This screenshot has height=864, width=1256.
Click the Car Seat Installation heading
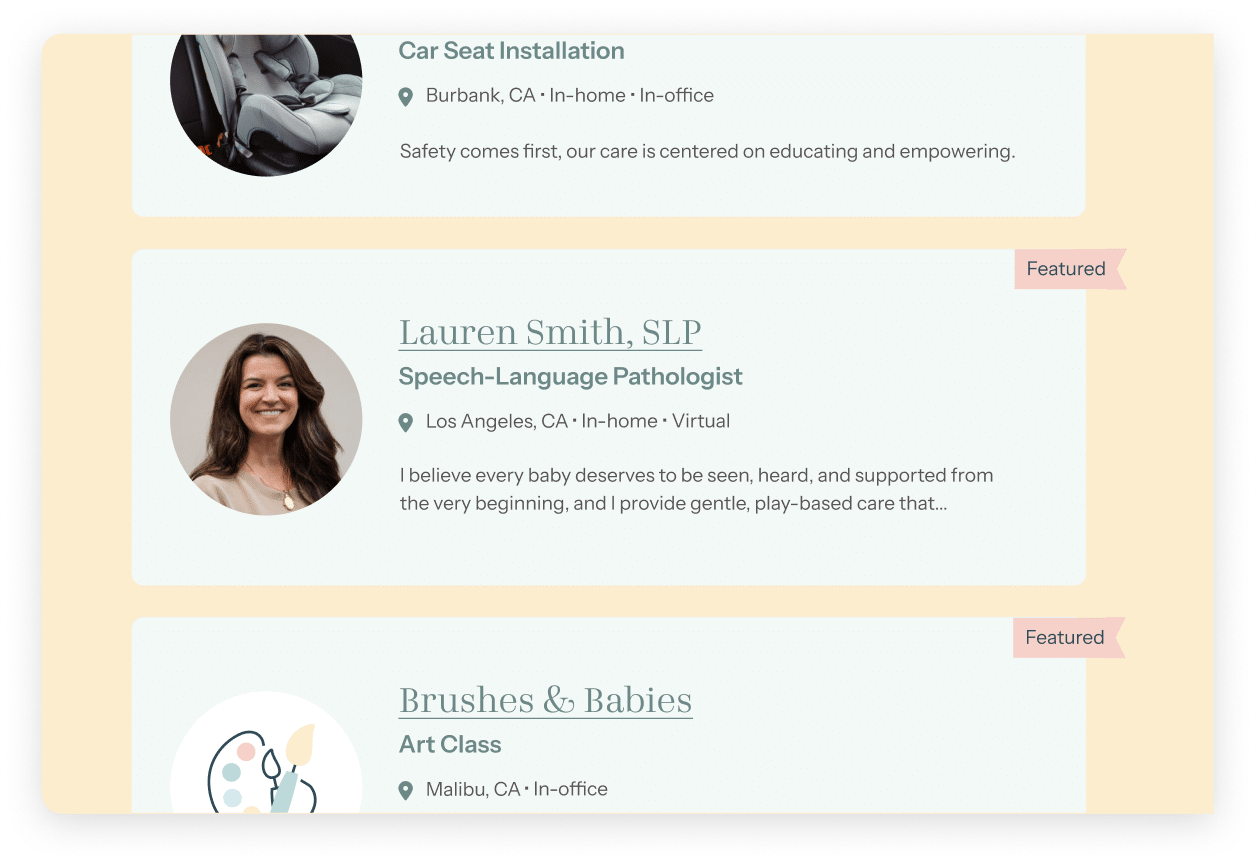[511, 51]
